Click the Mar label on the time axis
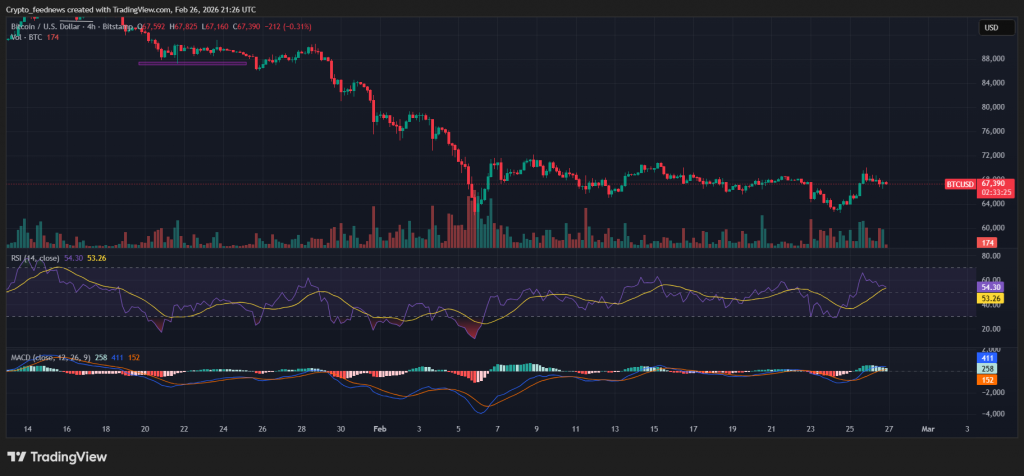The height and width of the screenshot is (476, 1024). (928, 427)
